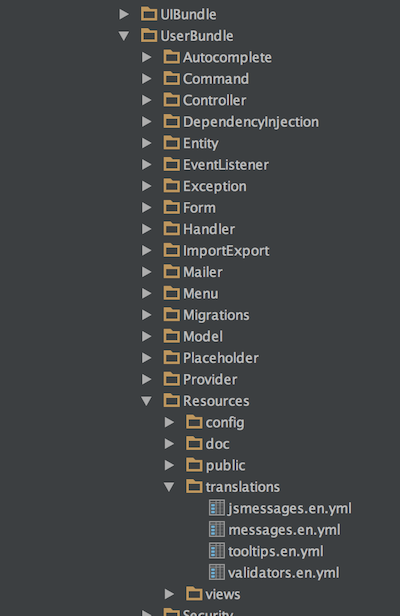Select the Placeholder folder label
The image size is (400, 616).
click(x=221, y=358)
